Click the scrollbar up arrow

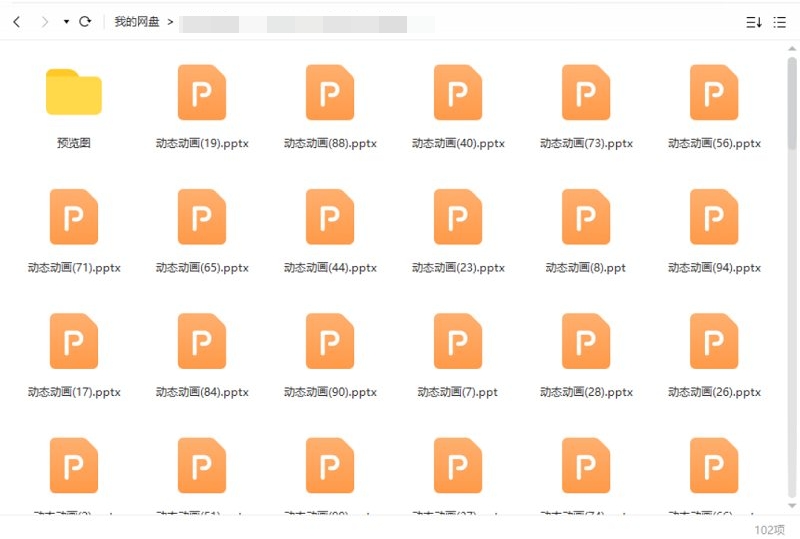[x=792, y=48]
